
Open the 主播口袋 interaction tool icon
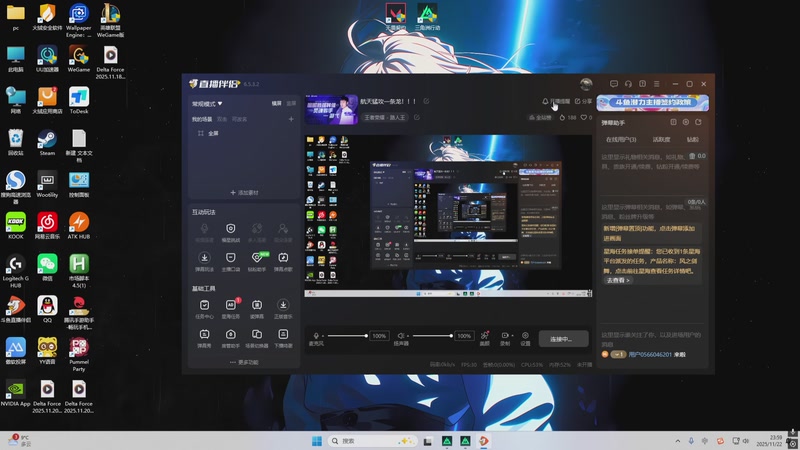click(231, 261)
